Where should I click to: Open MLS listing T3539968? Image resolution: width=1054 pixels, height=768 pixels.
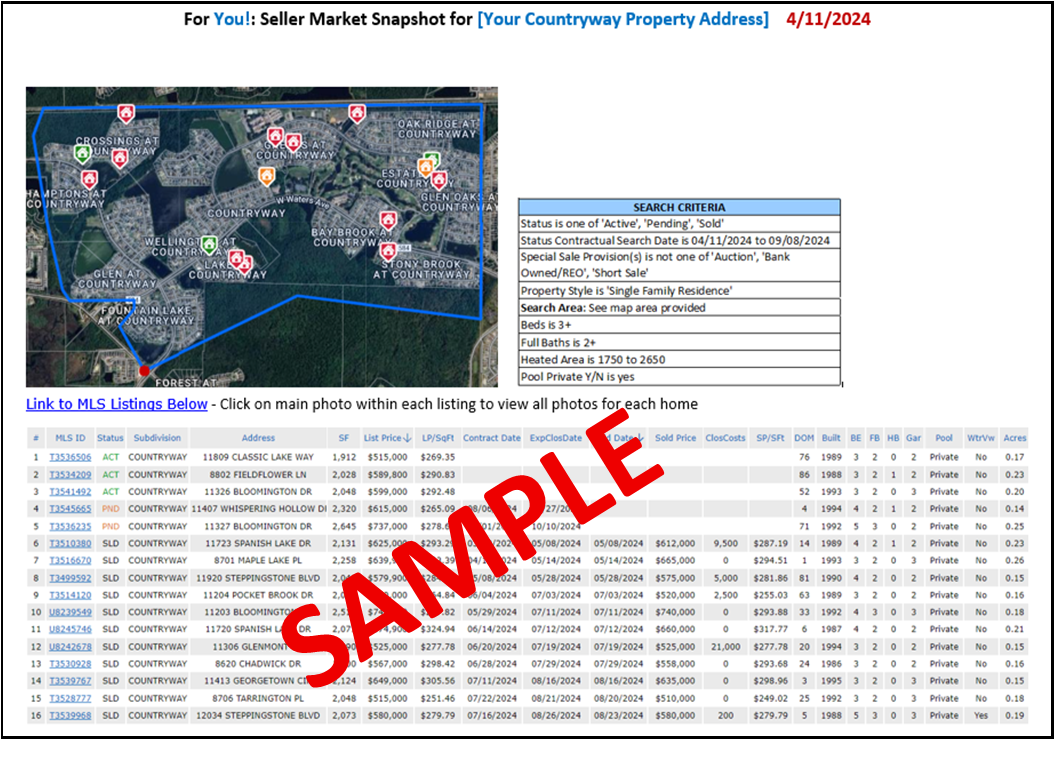(70, 716)
